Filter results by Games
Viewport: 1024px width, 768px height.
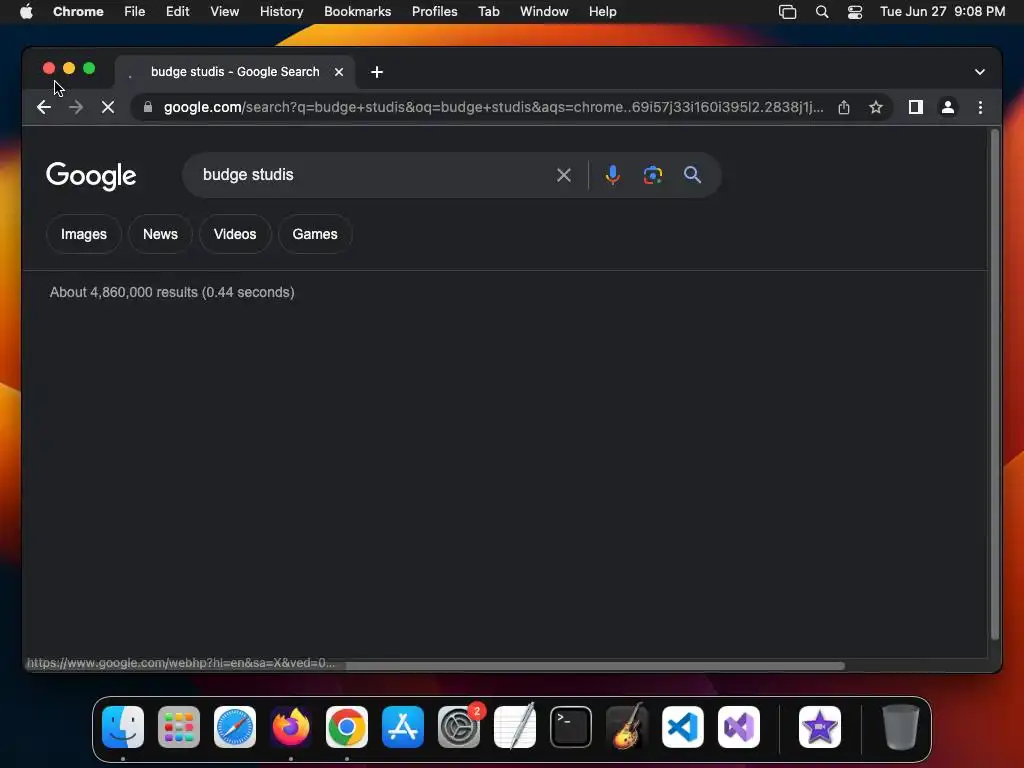click(x=315, y=234)
